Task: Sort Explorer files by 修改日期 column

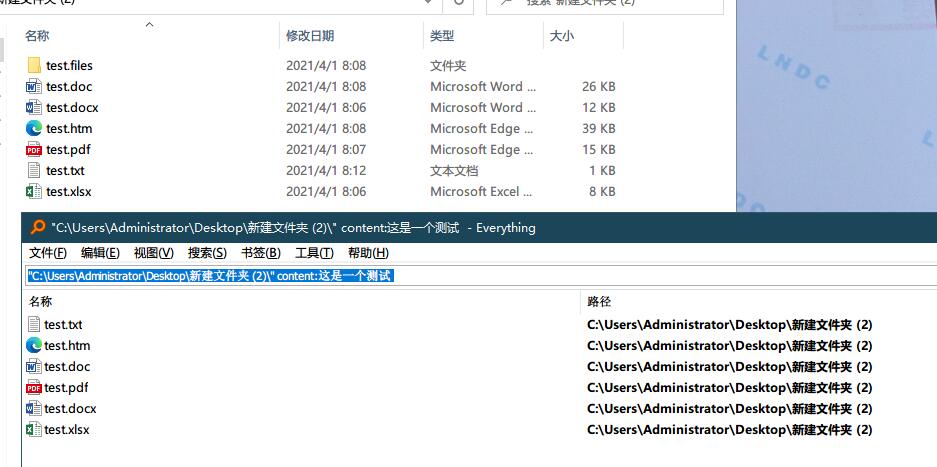Action: tap(310, 36)
